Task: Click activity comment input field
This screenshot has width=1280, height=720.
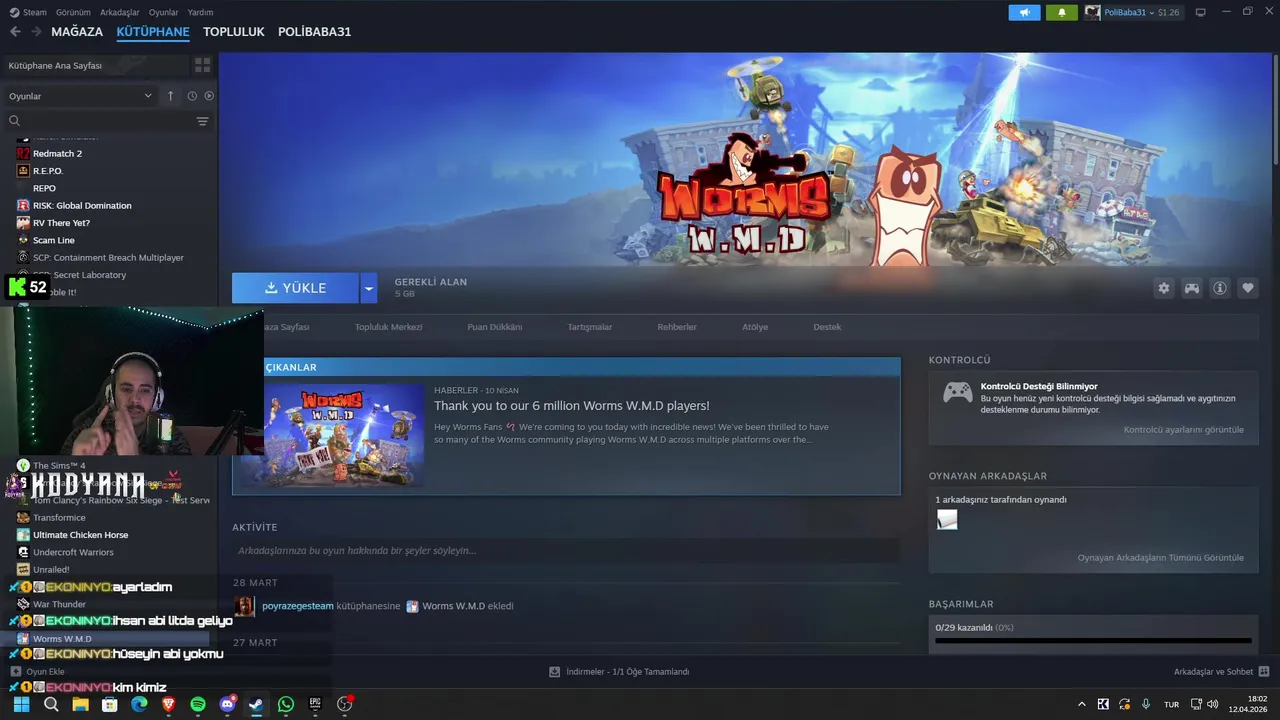Action: tap(566, 551)
